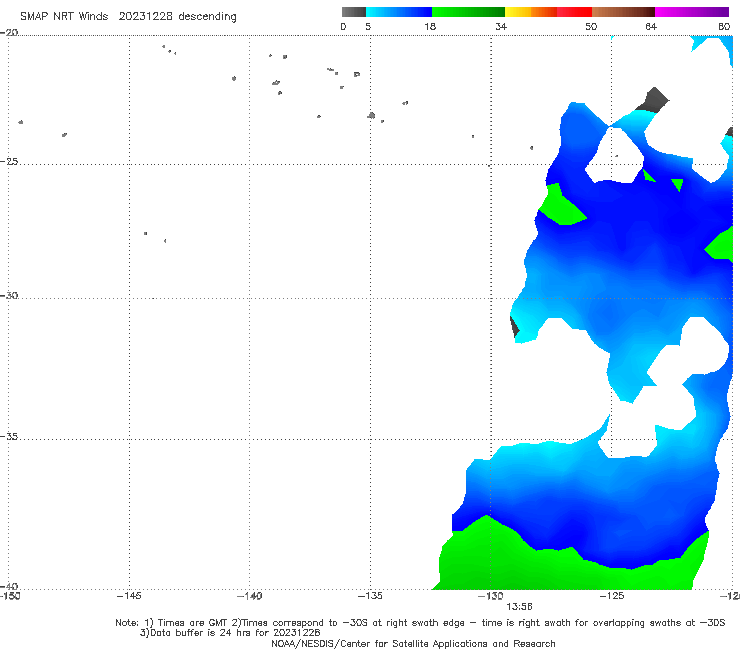Click the 'SMAP NRT Winds 20231228 descending' title
740x650 pixels.
(x=128, y=16)
